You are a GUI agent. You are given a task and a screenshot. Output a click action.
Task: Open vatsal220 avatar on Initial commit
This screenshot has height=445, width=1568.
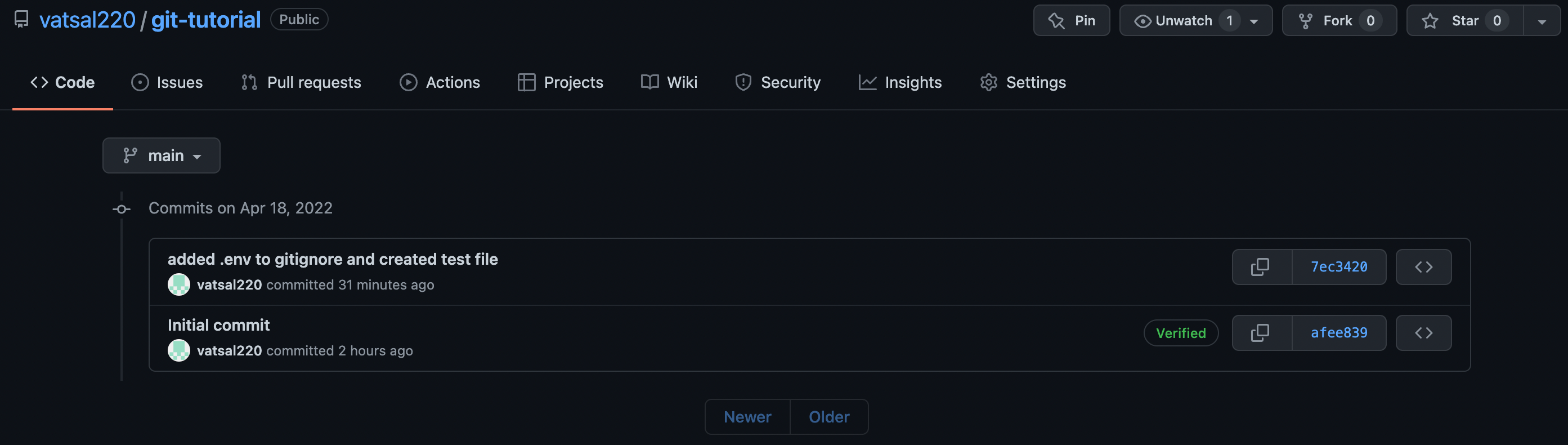[178, 350]
